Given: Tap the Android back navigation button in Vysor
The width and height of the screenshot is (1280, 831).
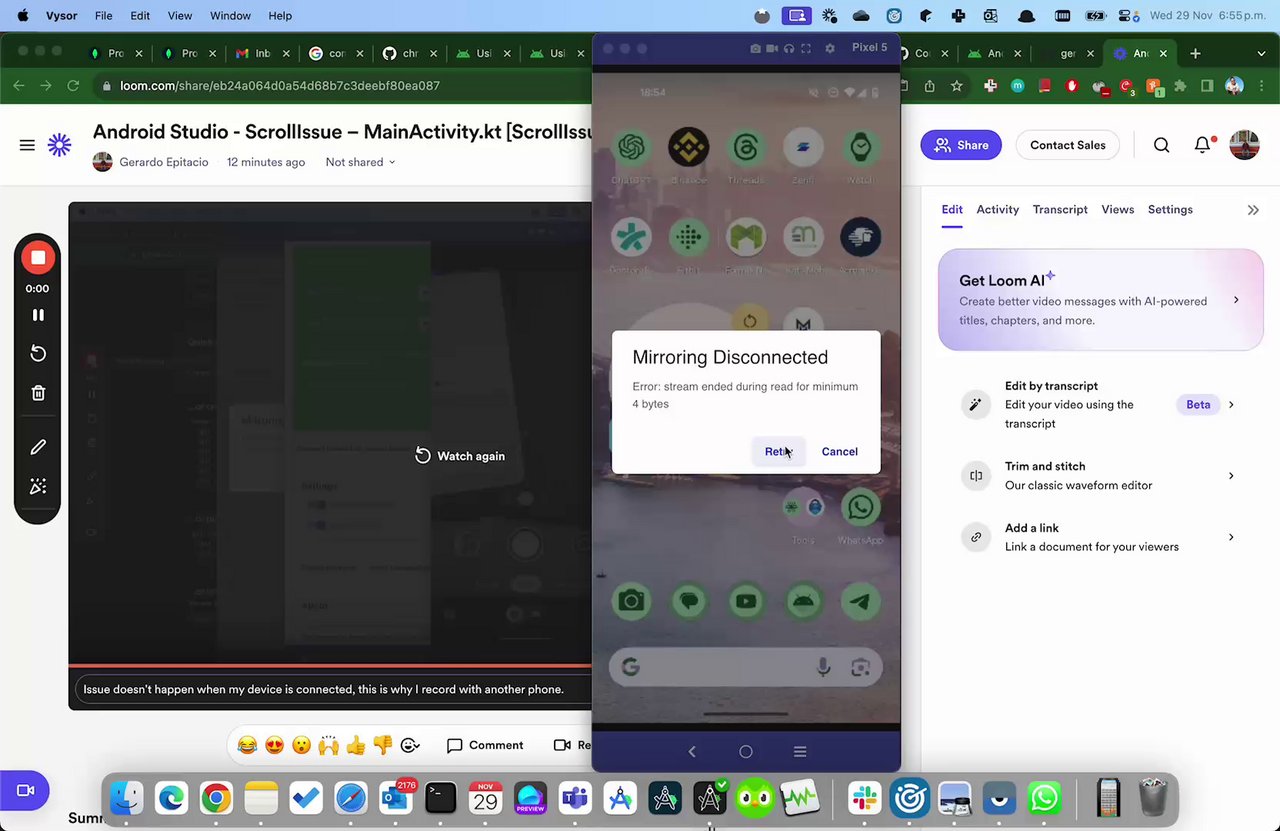Looking at the screenshot, I should pyautogui.click(x=692, y=752).
